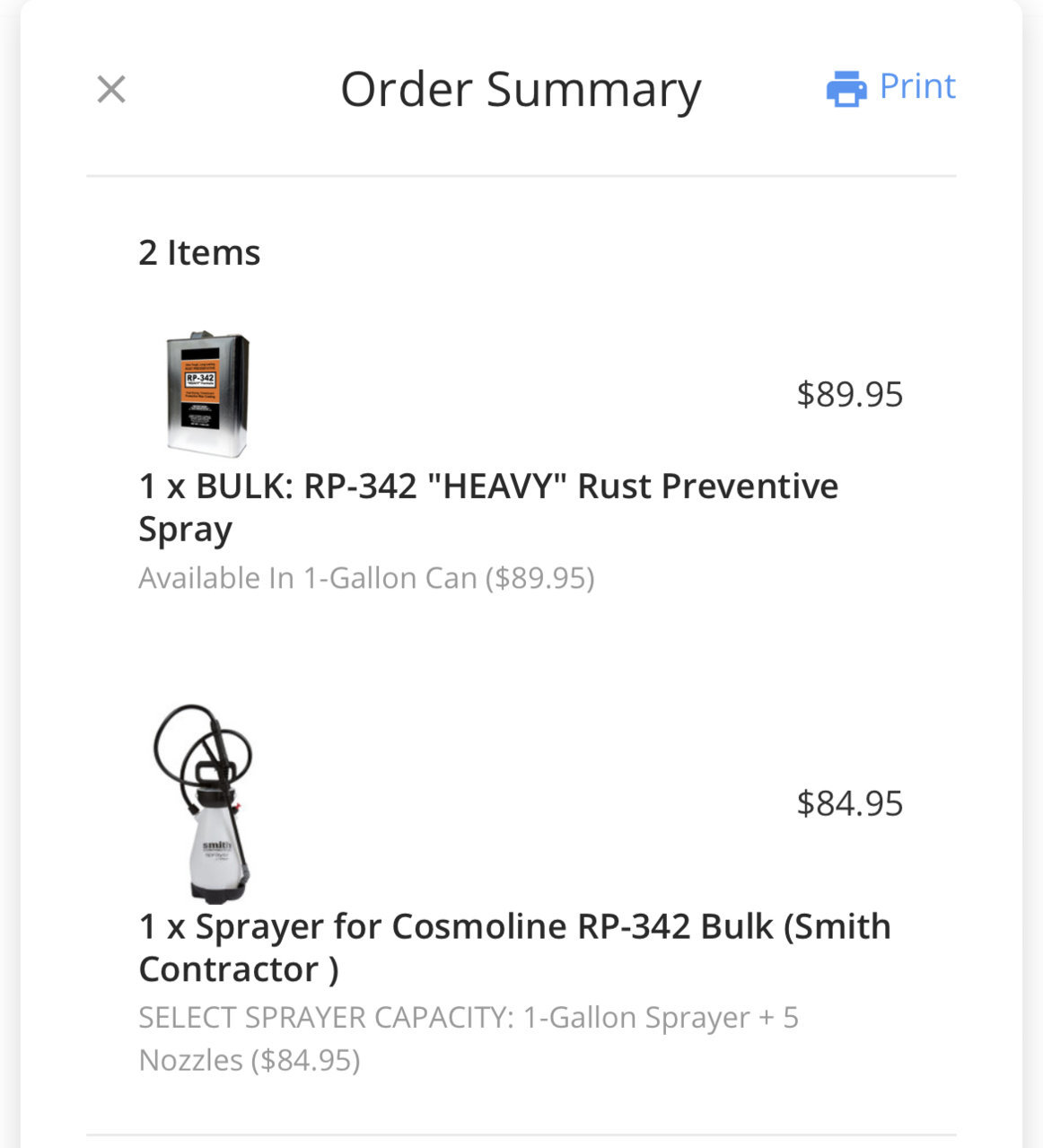Open the Smith sprayer product thumbnail

[x=204, y=803]
